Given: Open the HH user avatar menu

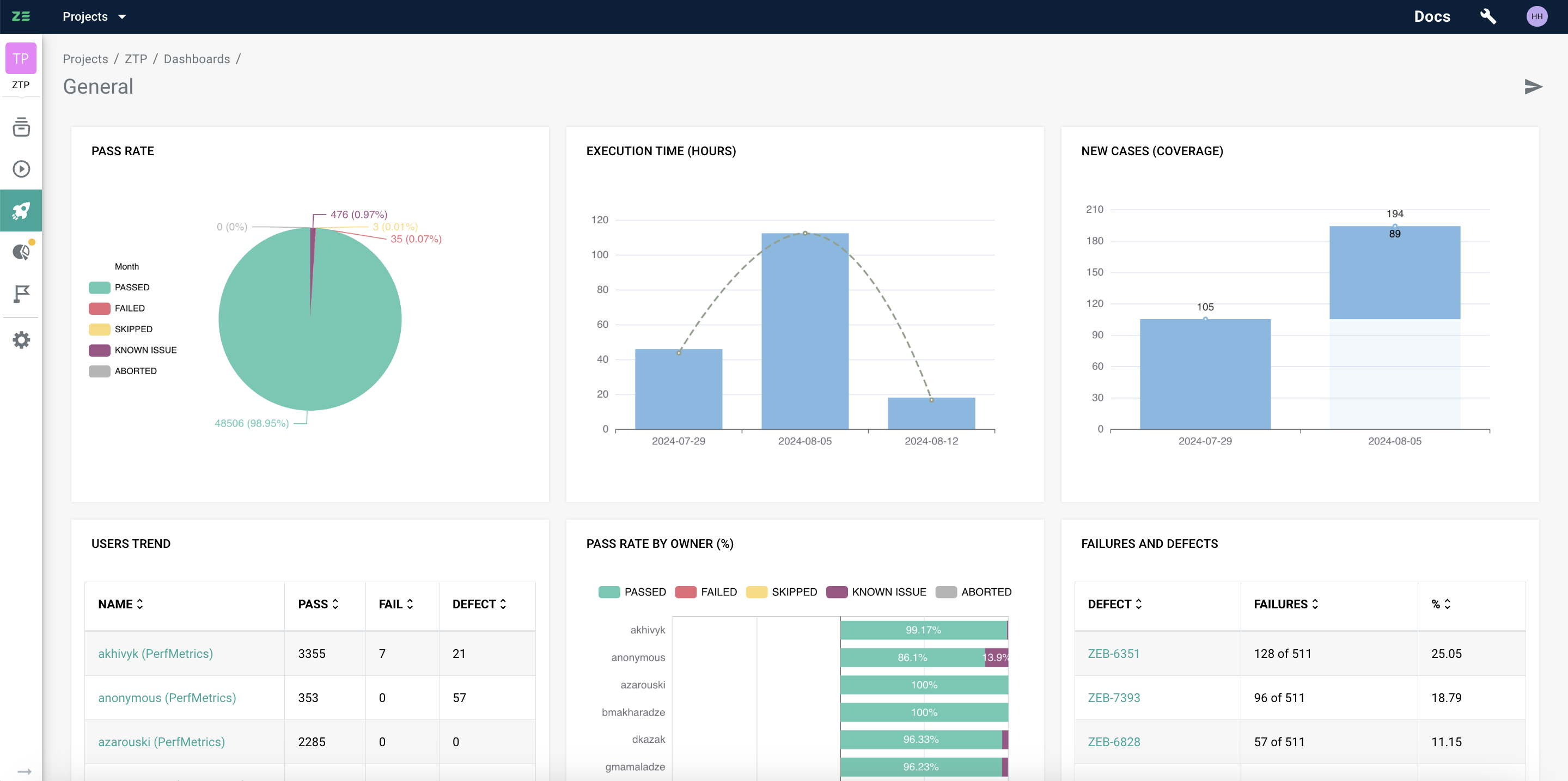Looking at the screenshot, I should pos(1537,16).
